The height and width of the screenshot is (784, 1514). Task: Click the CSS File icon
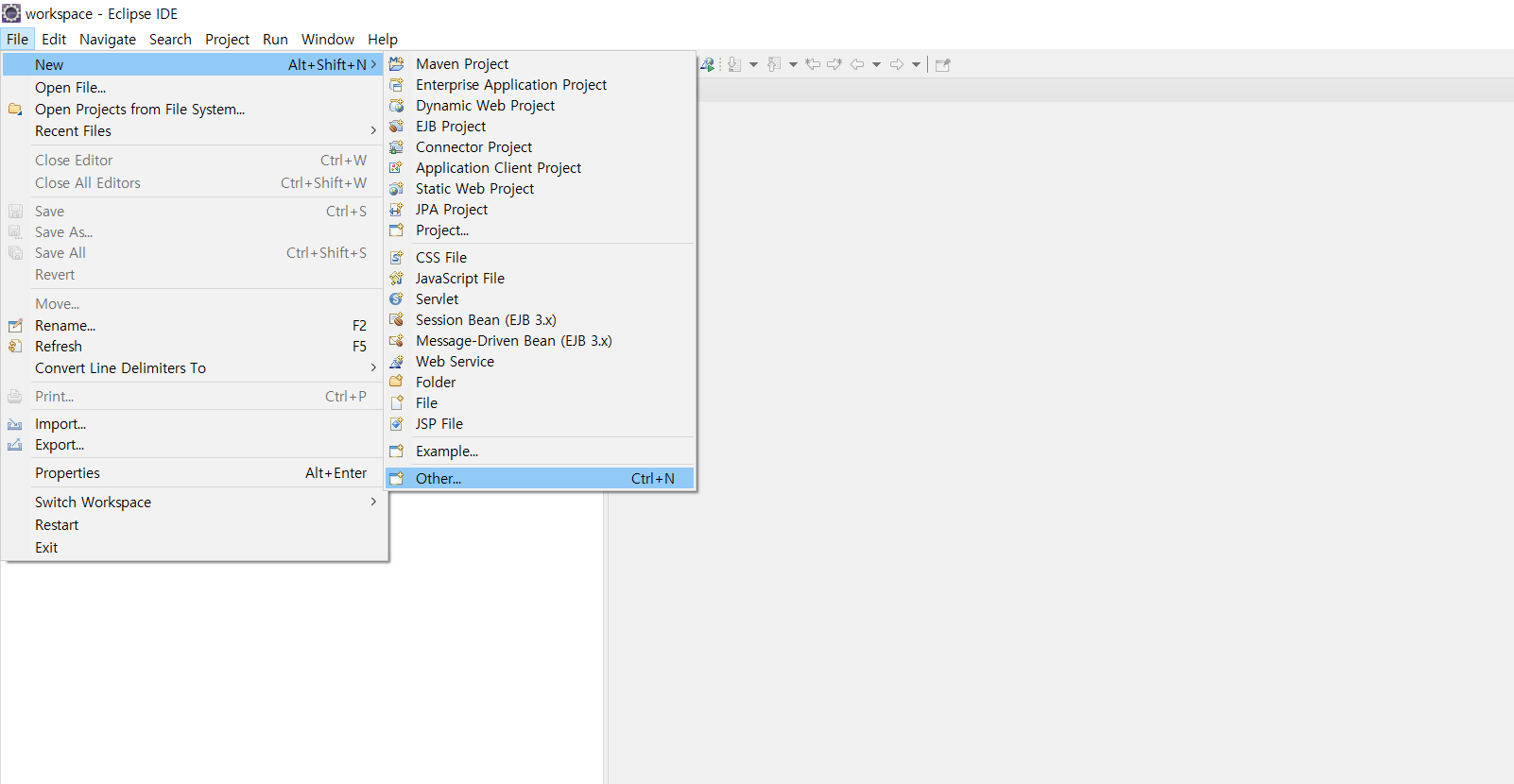pos(397,257)
